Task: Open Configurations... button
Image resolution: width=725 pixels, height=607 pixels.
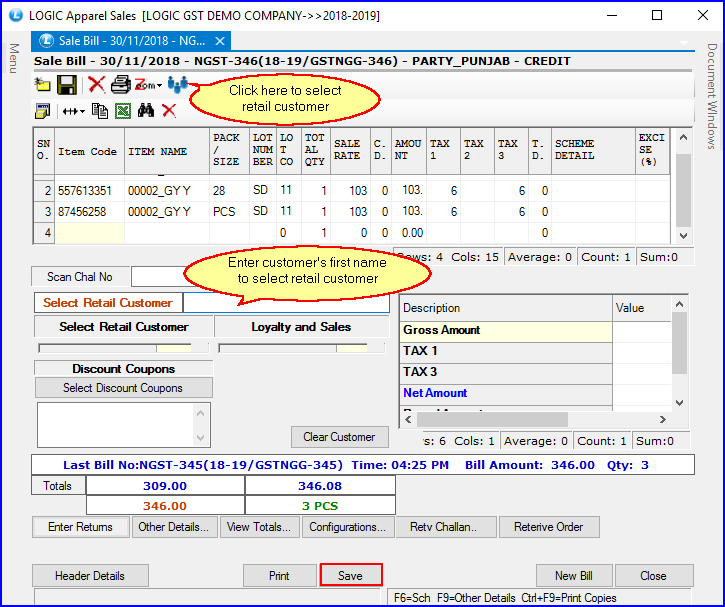Action: (x=347, y=527)
